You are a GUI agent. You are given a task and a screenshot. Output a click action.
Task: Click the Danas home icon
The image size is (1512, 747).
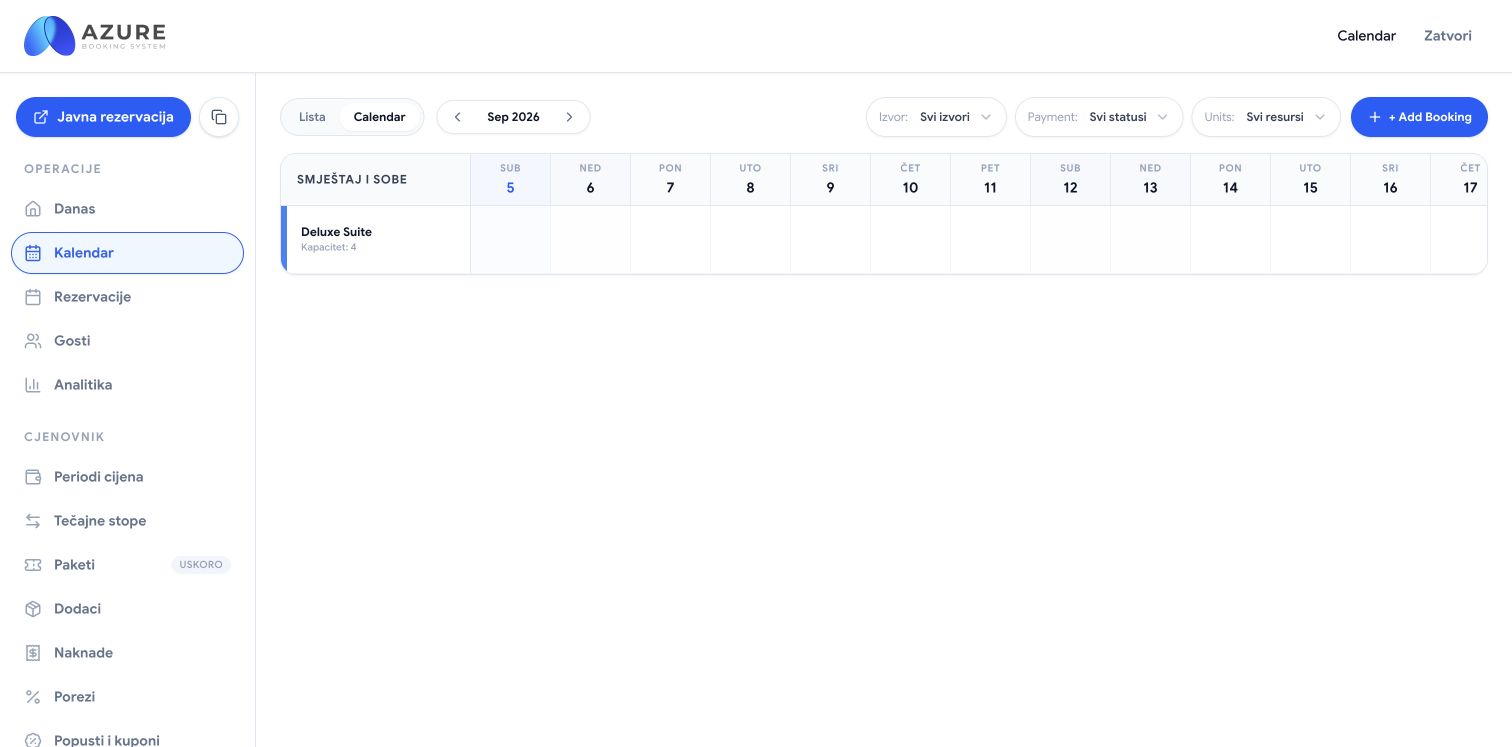tap(33, 209)
